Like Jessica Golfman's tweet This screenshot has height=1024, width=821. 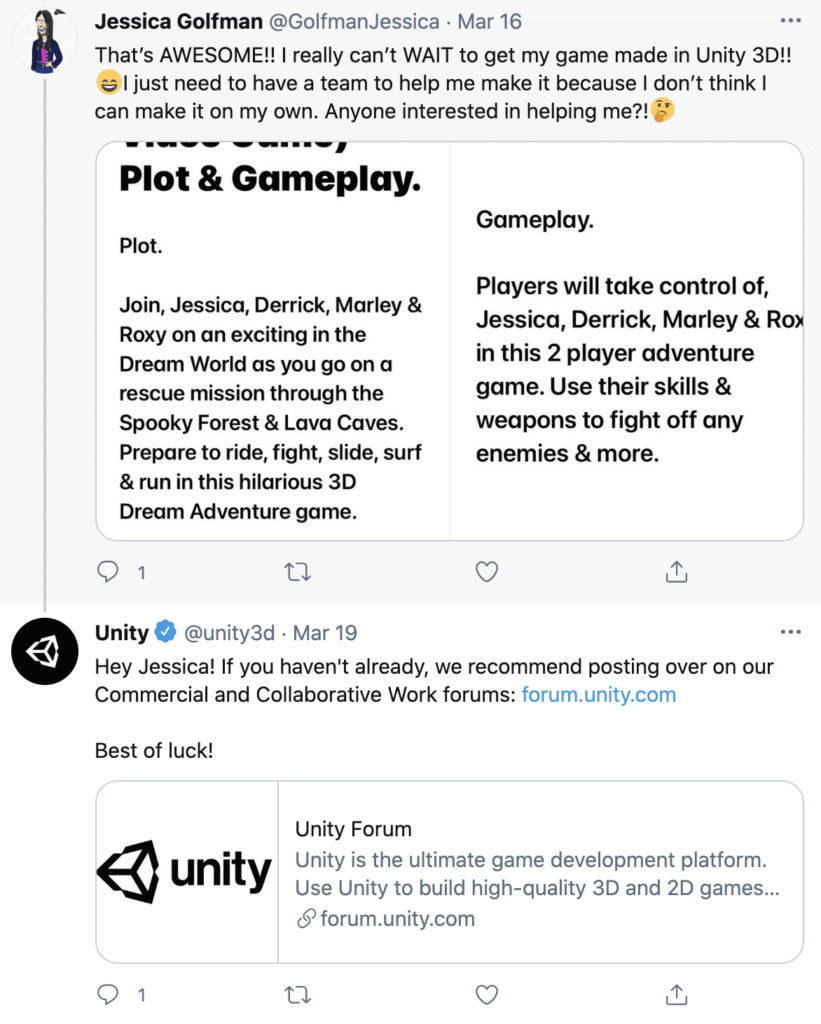point(486,571)
